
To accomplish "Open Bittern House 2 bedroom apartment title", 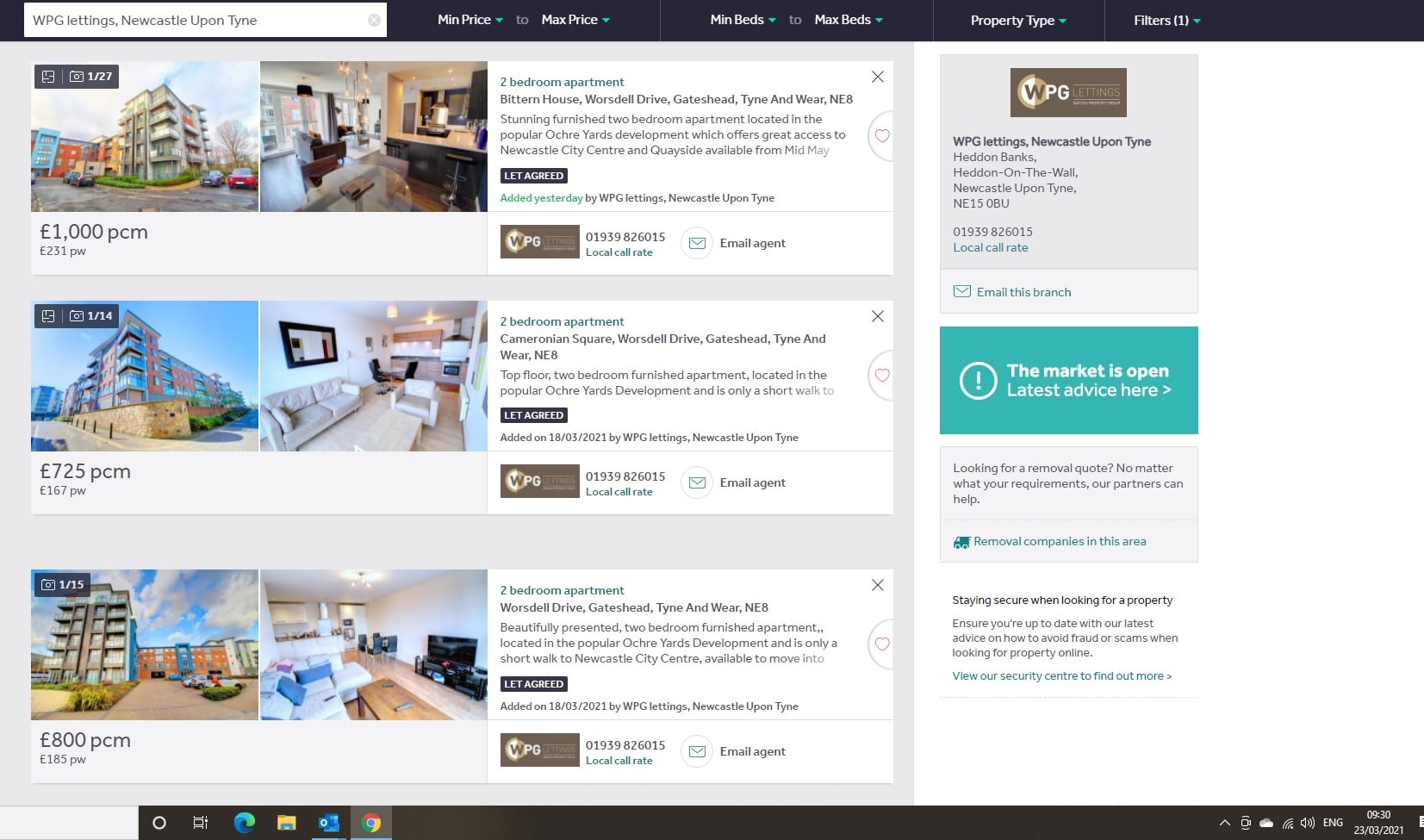I will (562, 82).
